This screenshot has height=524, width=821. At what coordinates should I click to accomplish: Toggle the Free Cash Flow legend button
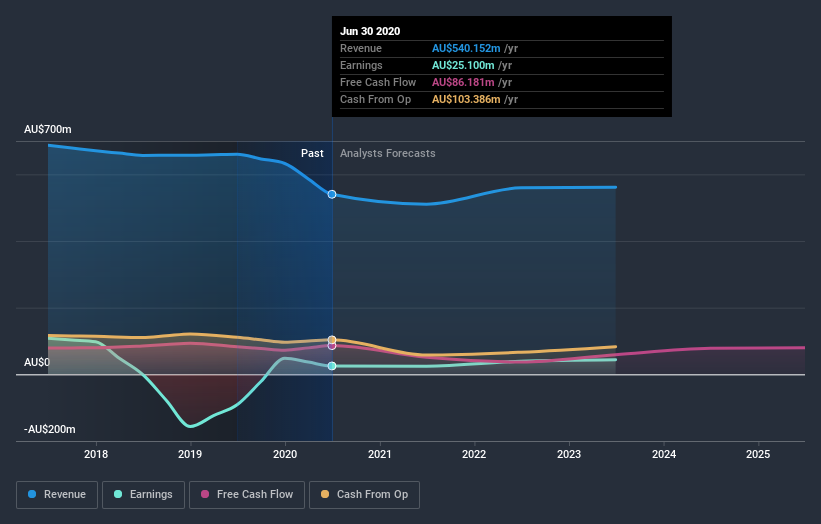[x=247, y=495]
